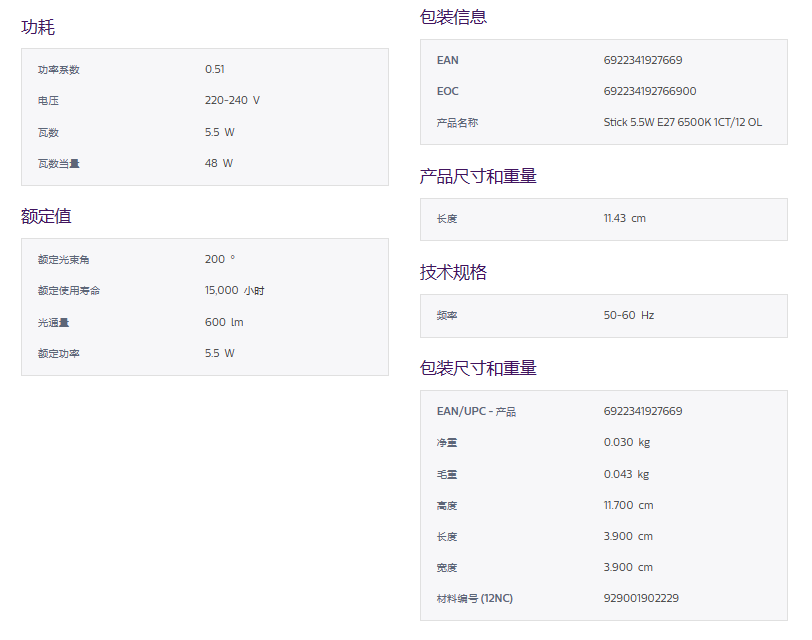Select the product length 11.43 cm
The width and height of the screenshot is (812, 640).
(x=625, y=219)
